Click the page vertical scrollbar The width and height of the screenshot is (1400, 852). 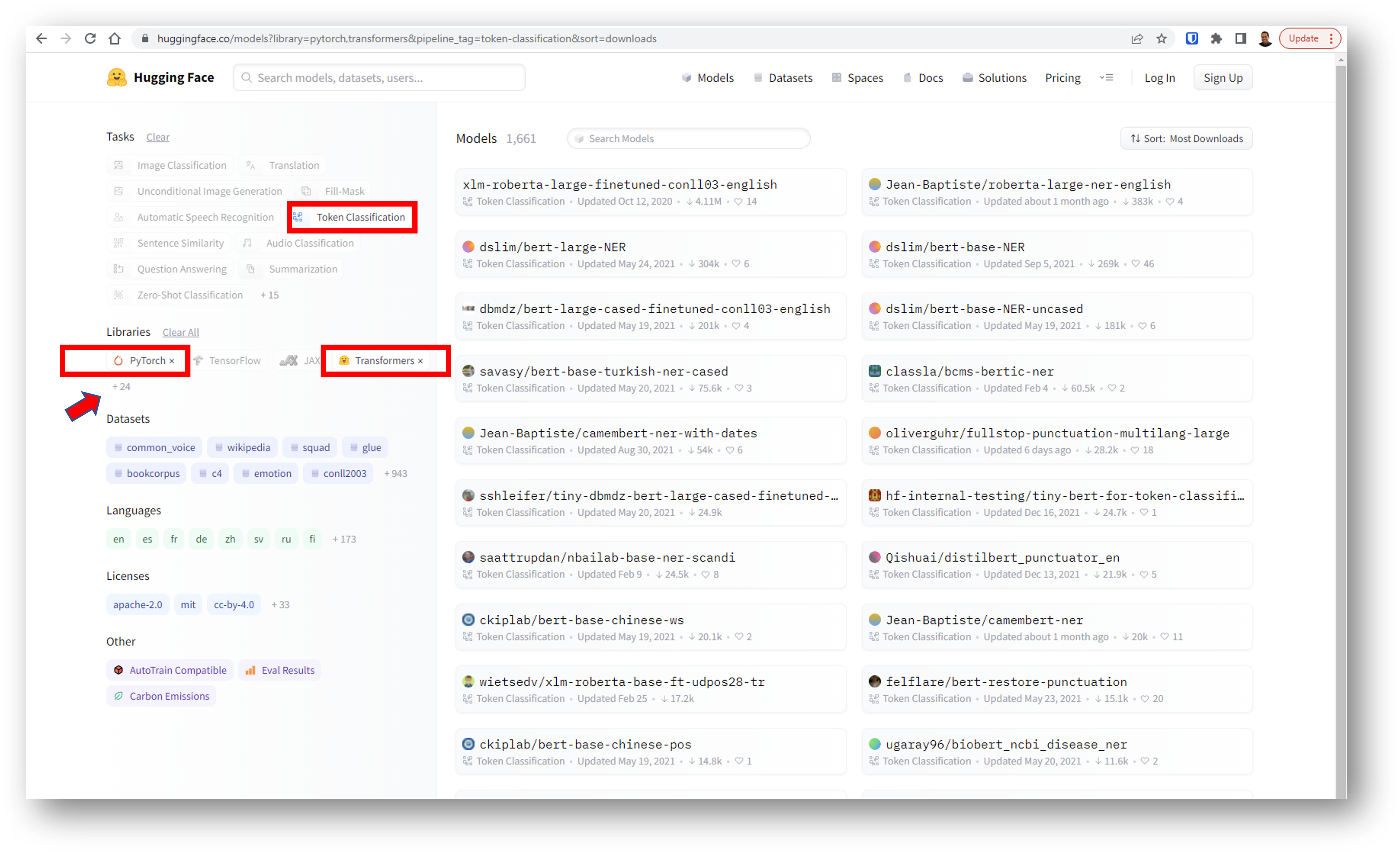coord(1341,398)
